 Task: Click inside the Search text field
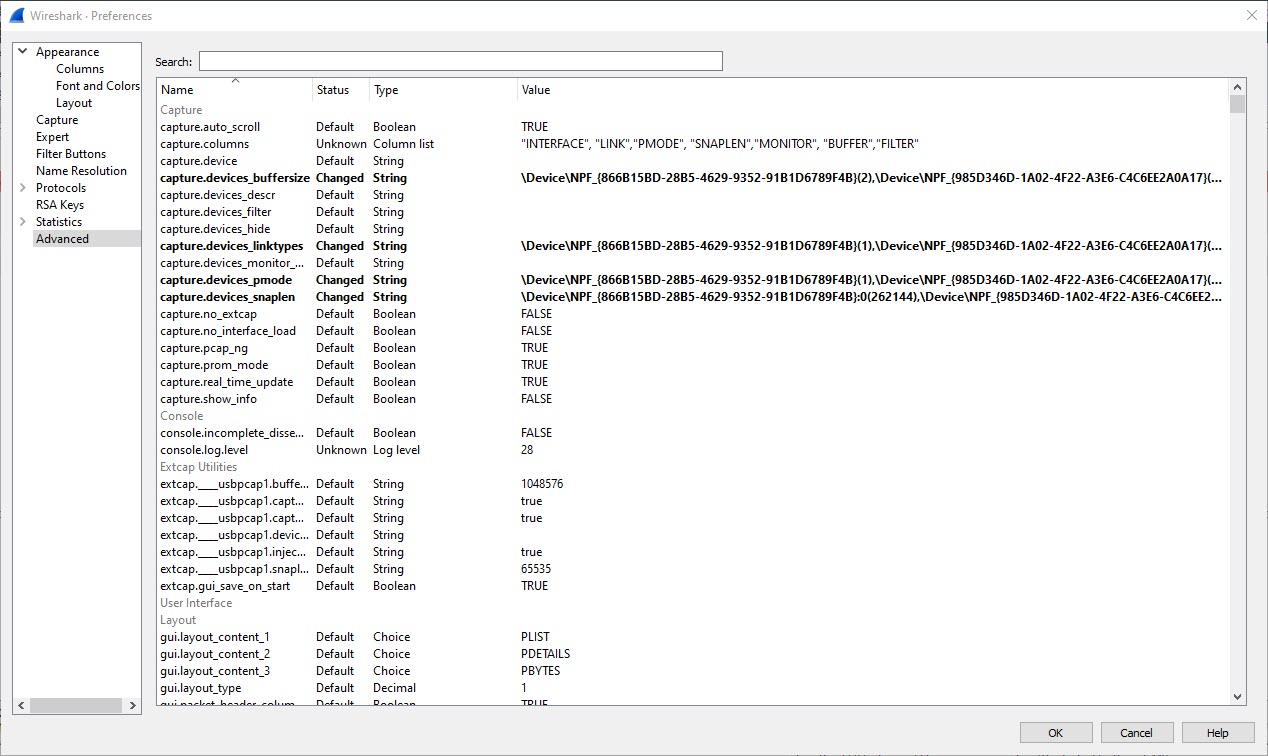tap(460, 62)
